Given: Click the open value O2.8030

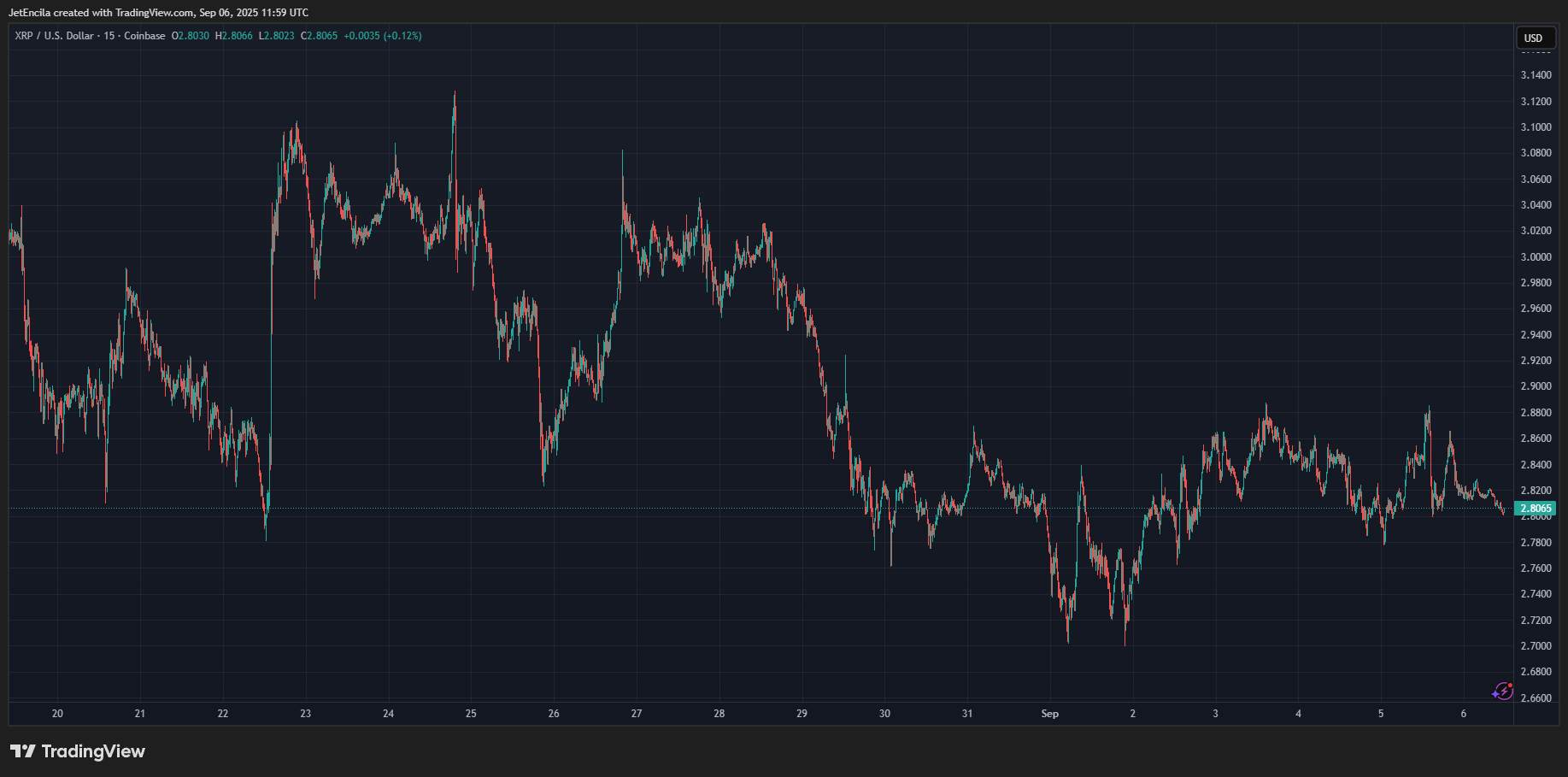Looking at the screenshot, I should point(191,36).
